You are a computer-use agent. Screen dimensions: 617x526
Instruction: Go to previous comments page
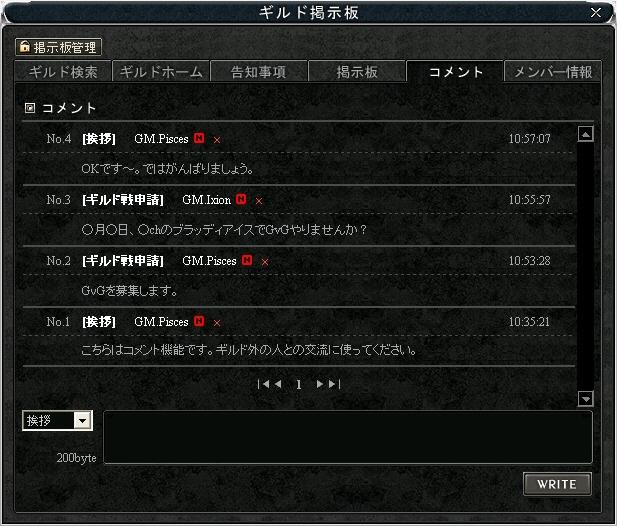click(x=278, y=384)
